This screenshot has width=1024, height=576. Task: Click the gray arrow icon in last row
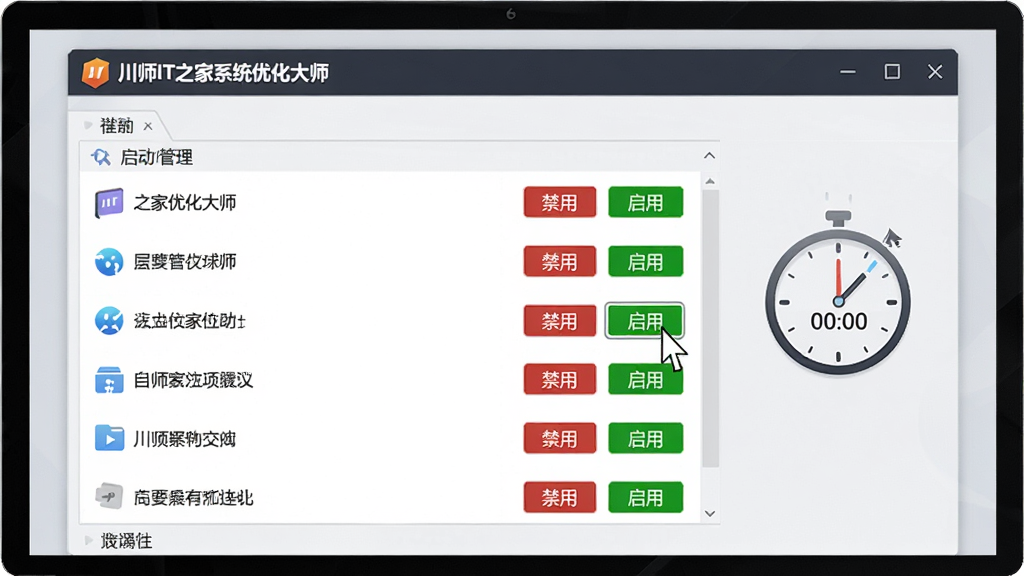pos(108,497)
